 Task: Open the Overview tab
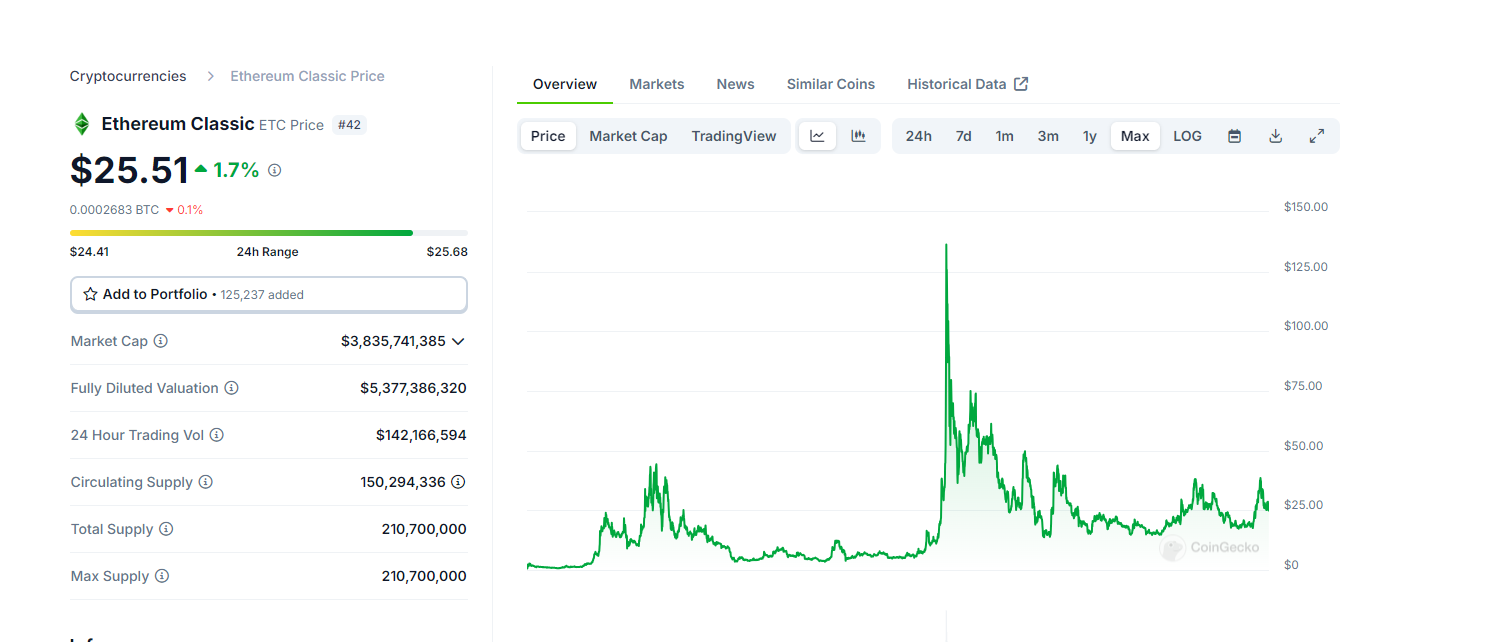click(x=565, y=84)
